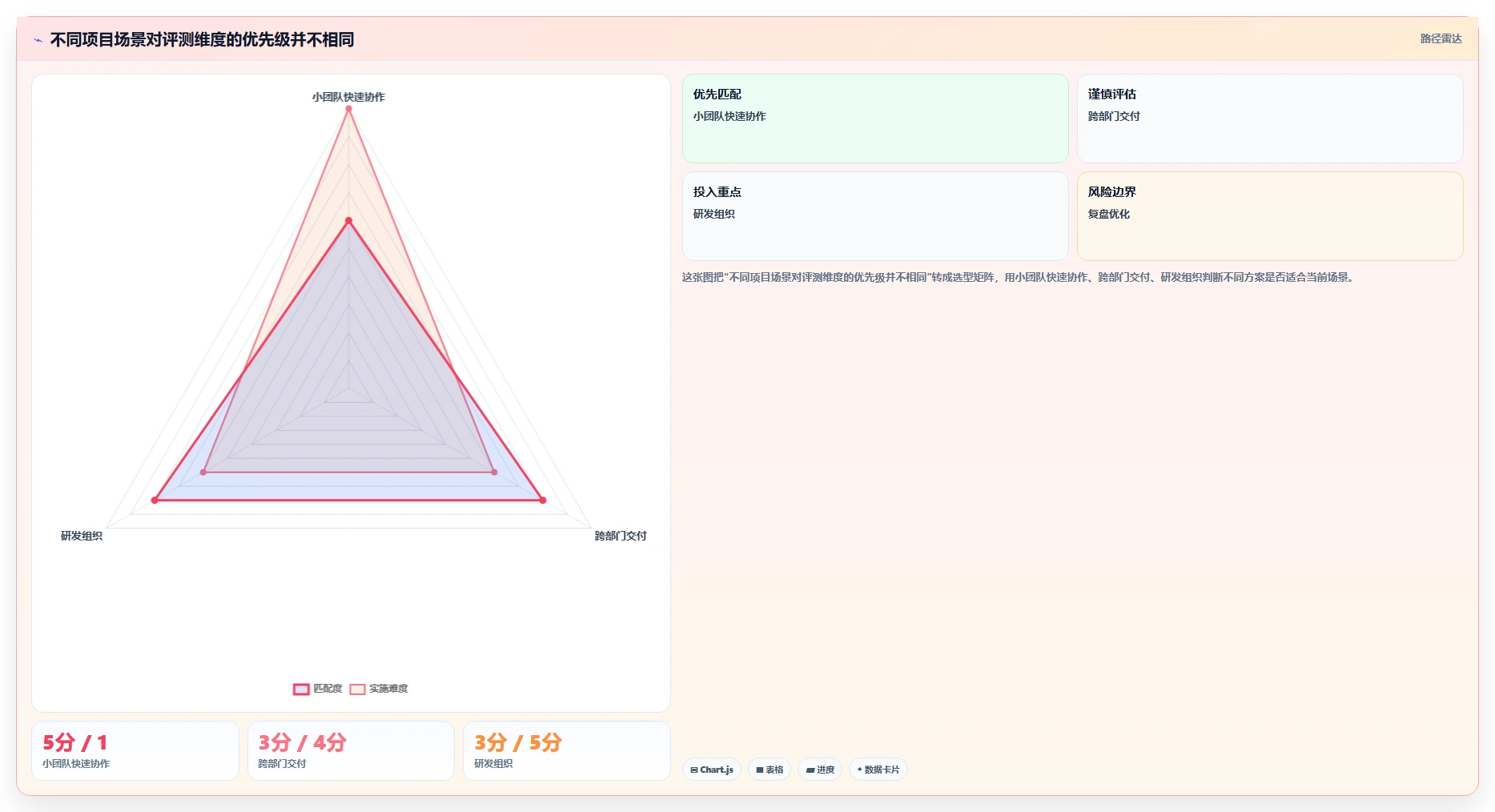The height and width of the screenshot is (812, 1495).
Task: Open the 风险边界 card
Action: [1270, 216]
